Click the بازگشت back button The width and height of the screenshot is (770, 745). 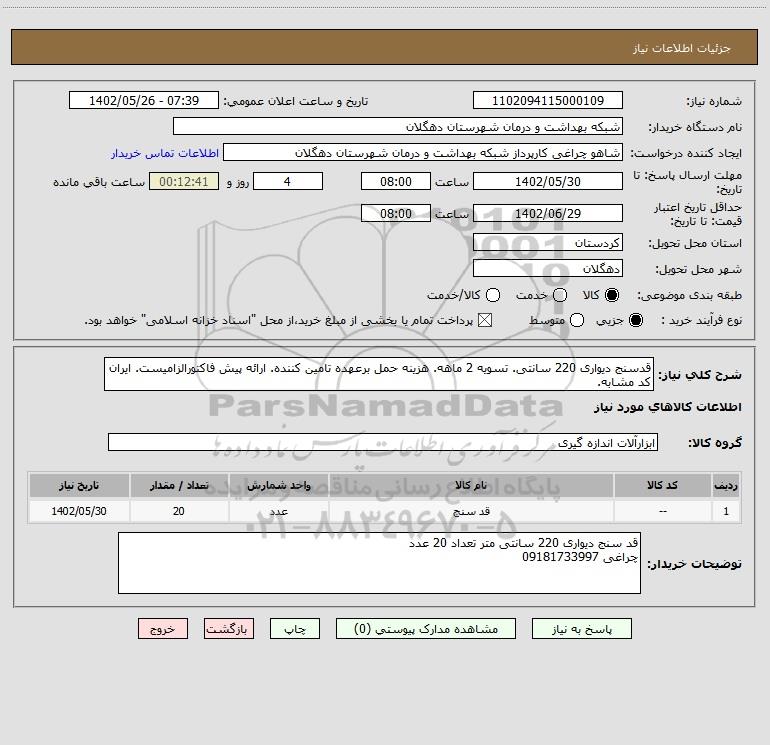(x=229, y=629)
